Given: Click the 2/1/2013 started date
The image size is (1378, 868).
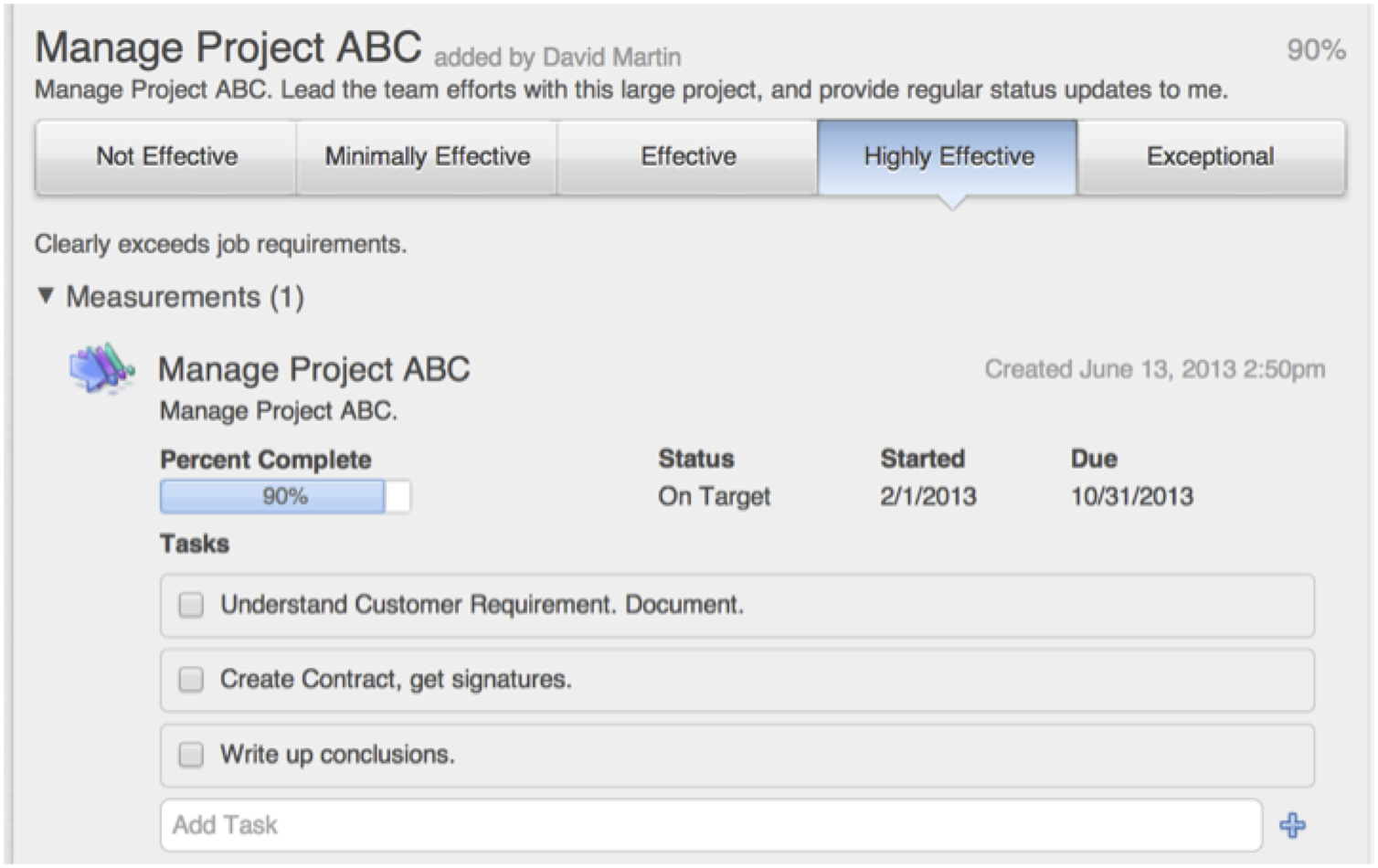Looking at the screenshot, I should point(928,497).
